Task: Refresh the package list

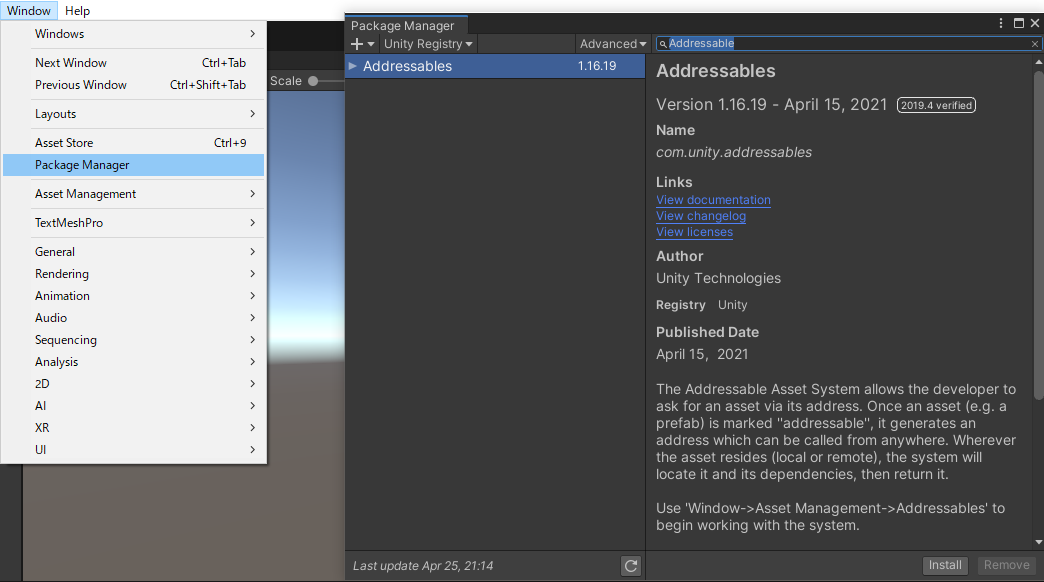Action: [x=631, y=565]
